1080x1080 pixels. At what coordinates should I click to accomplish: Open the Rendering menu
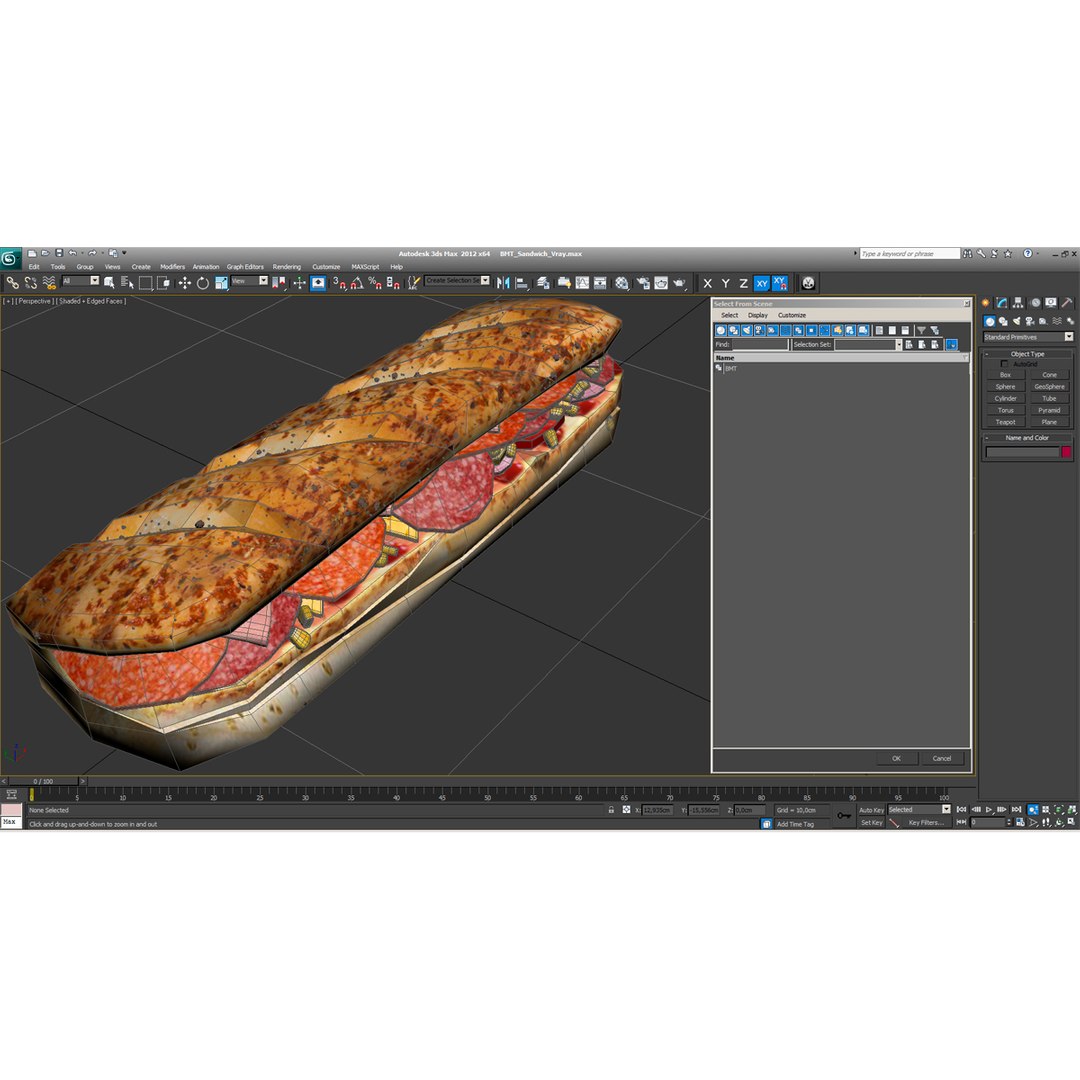click(x=287, y=267)
